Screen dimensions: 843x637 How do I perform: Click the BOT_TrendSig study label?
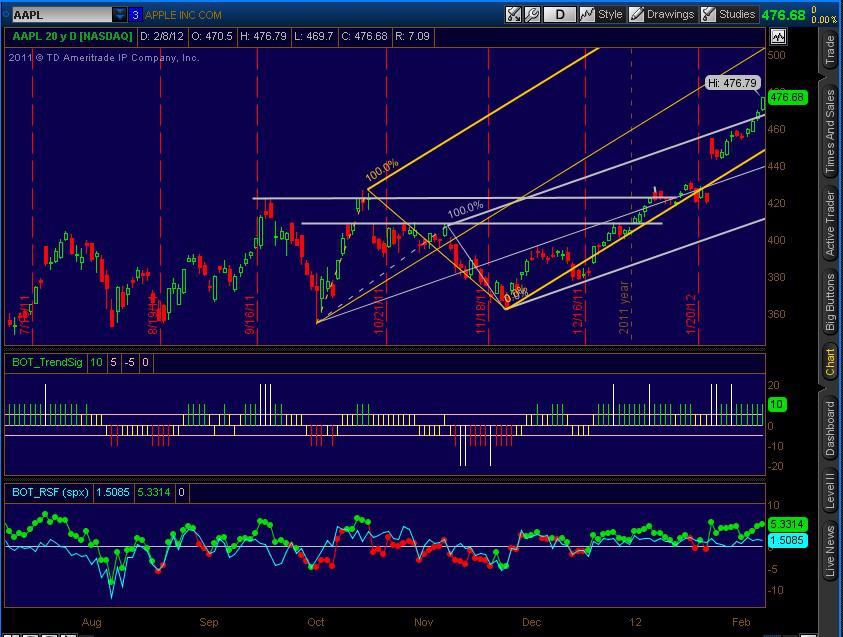(x=47, y=362)
